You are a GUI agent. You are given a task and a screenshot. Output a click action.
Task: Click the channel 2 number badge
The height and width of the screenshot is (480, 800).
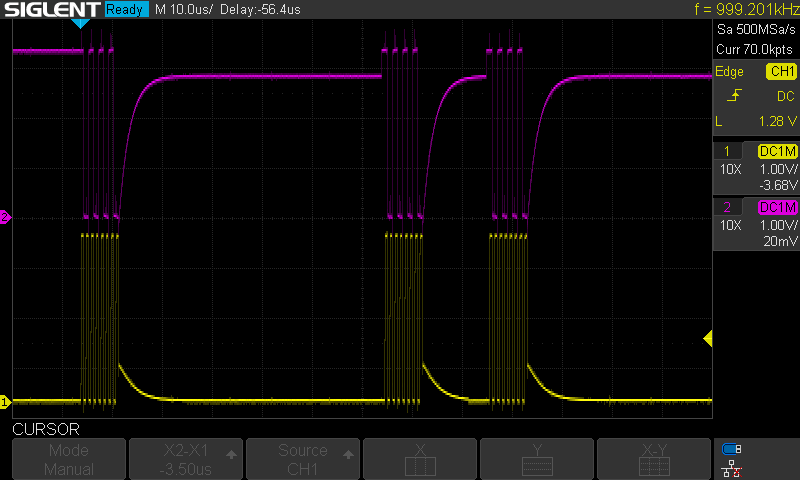point(727,207)
